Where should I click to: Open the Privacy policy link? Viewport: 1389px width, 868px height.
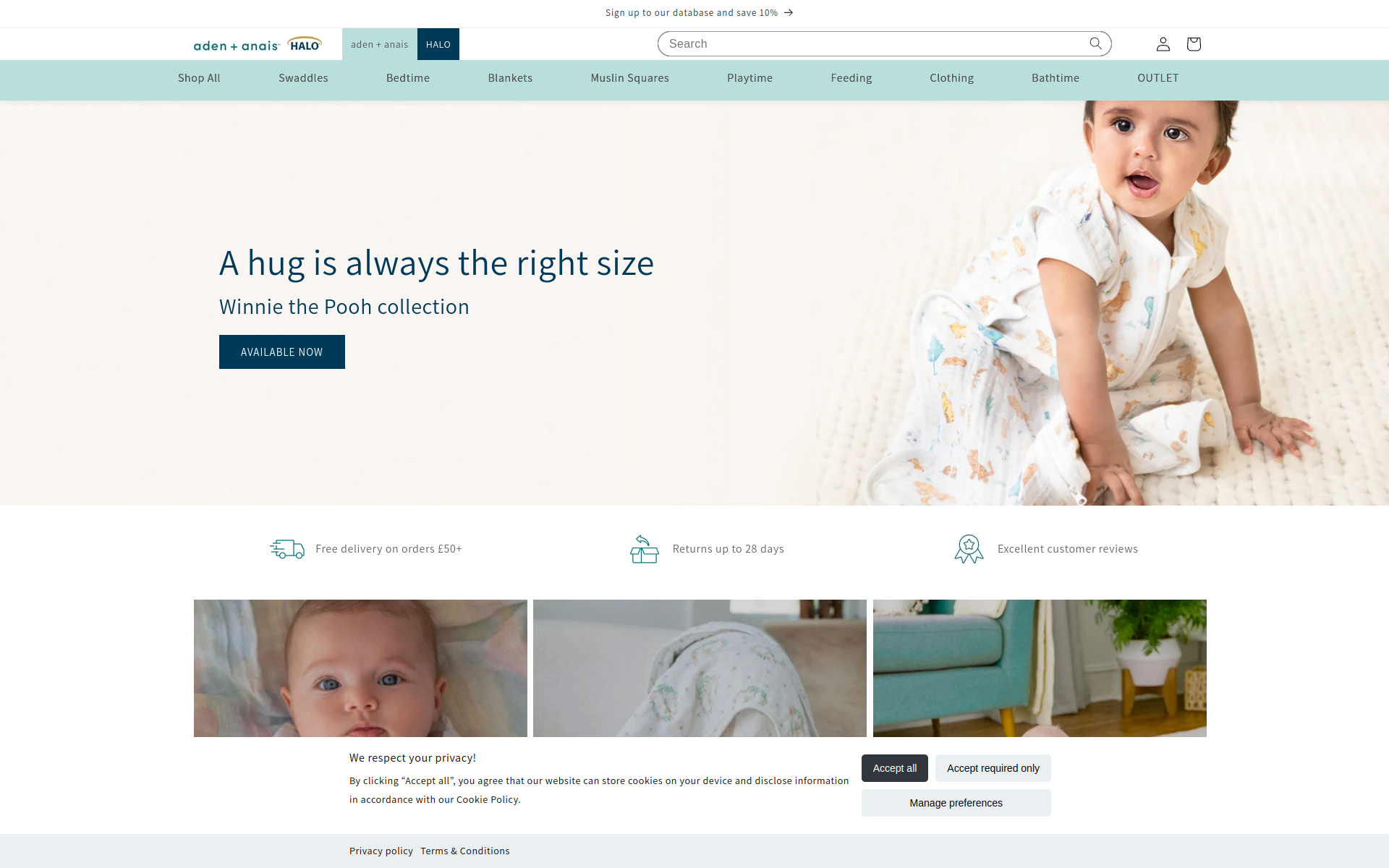click(381, 851)
